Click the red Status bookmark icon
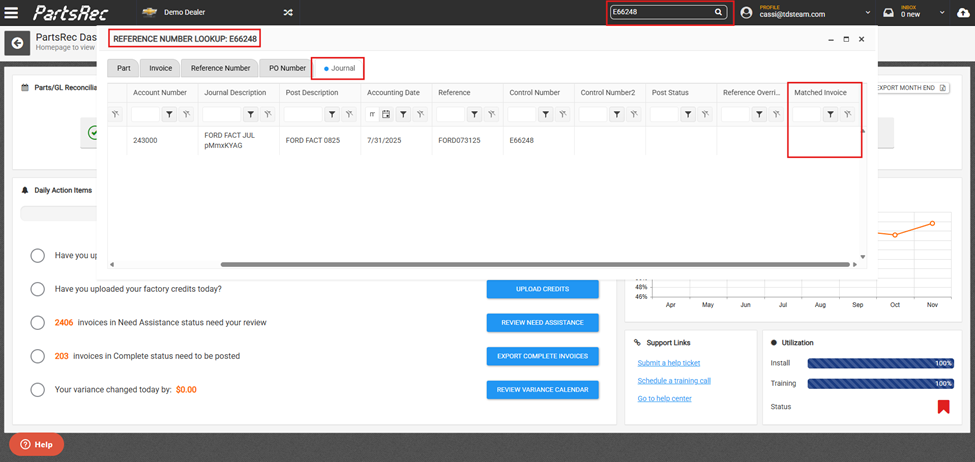This screenshot has width=975, height=462. click(943, 407)
